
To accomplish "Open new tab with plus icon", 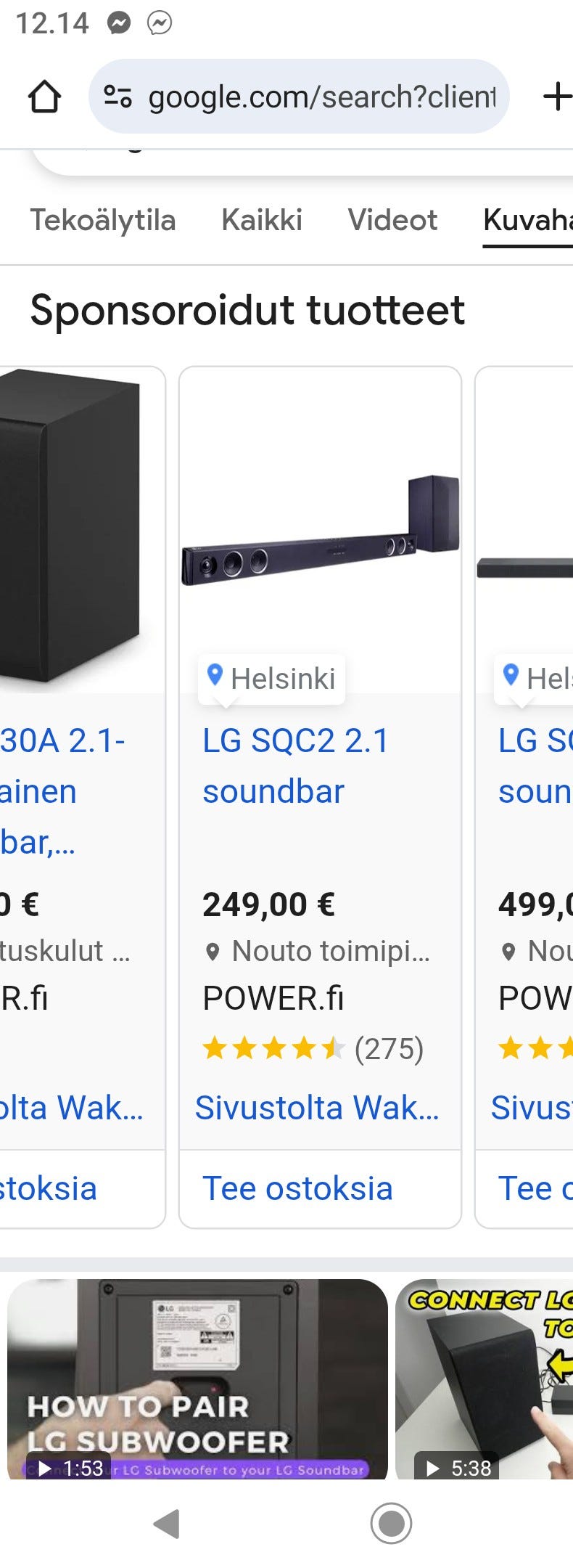I will [x=556, y=97].
